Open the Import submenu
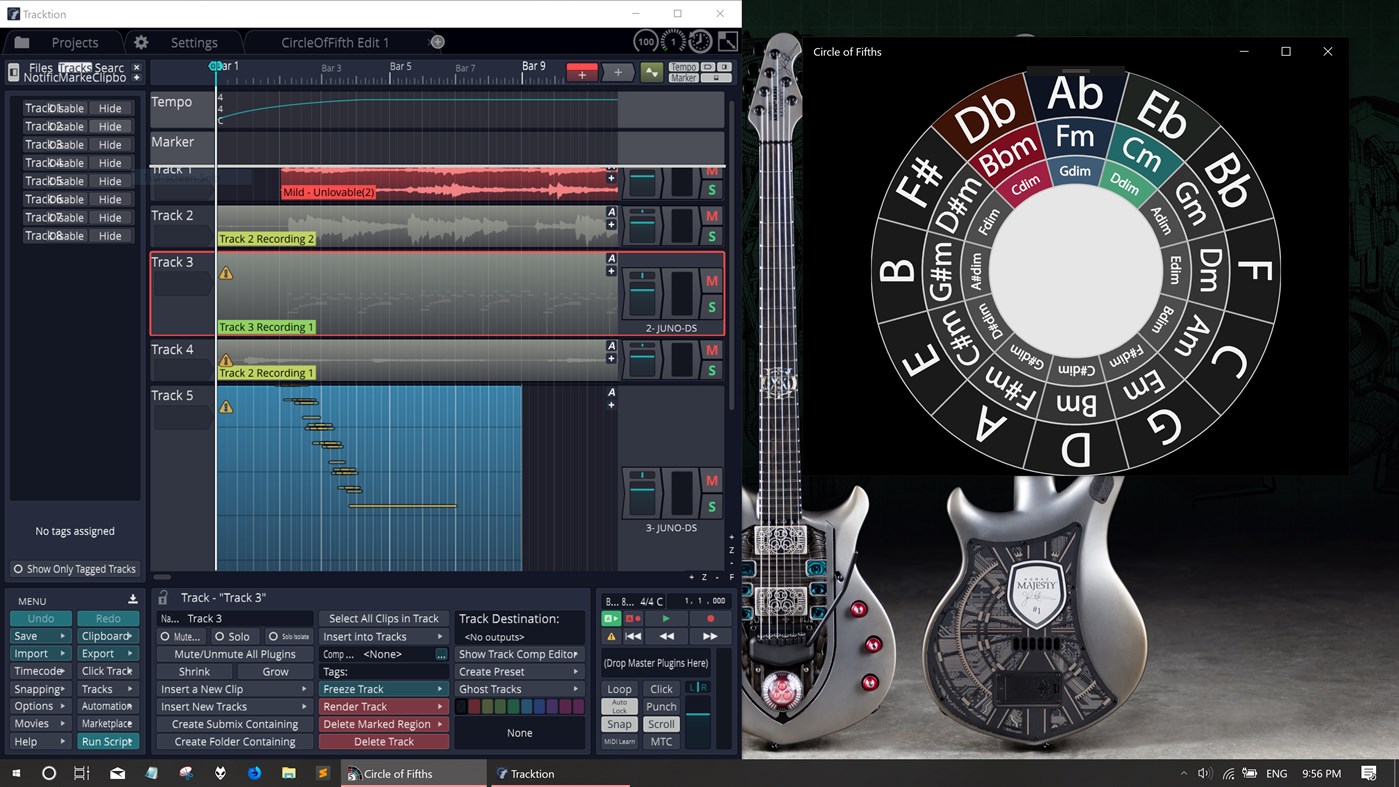This screenshot has width=1399, height=787. point(40,653)
